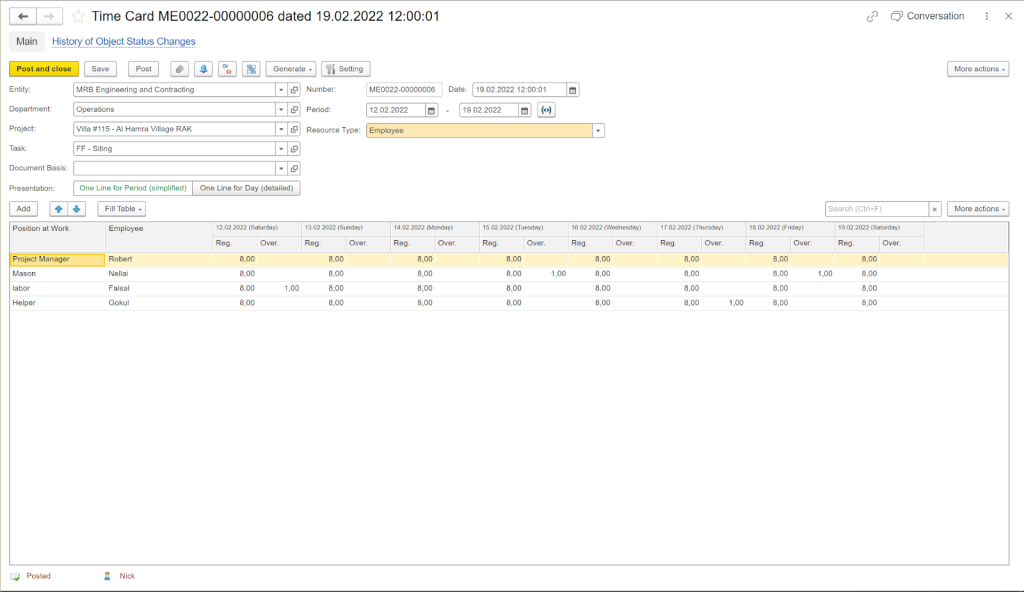Select employee Gokul cell
The height and width of the screenshot is (592, 1024).
tap(159, 303)
